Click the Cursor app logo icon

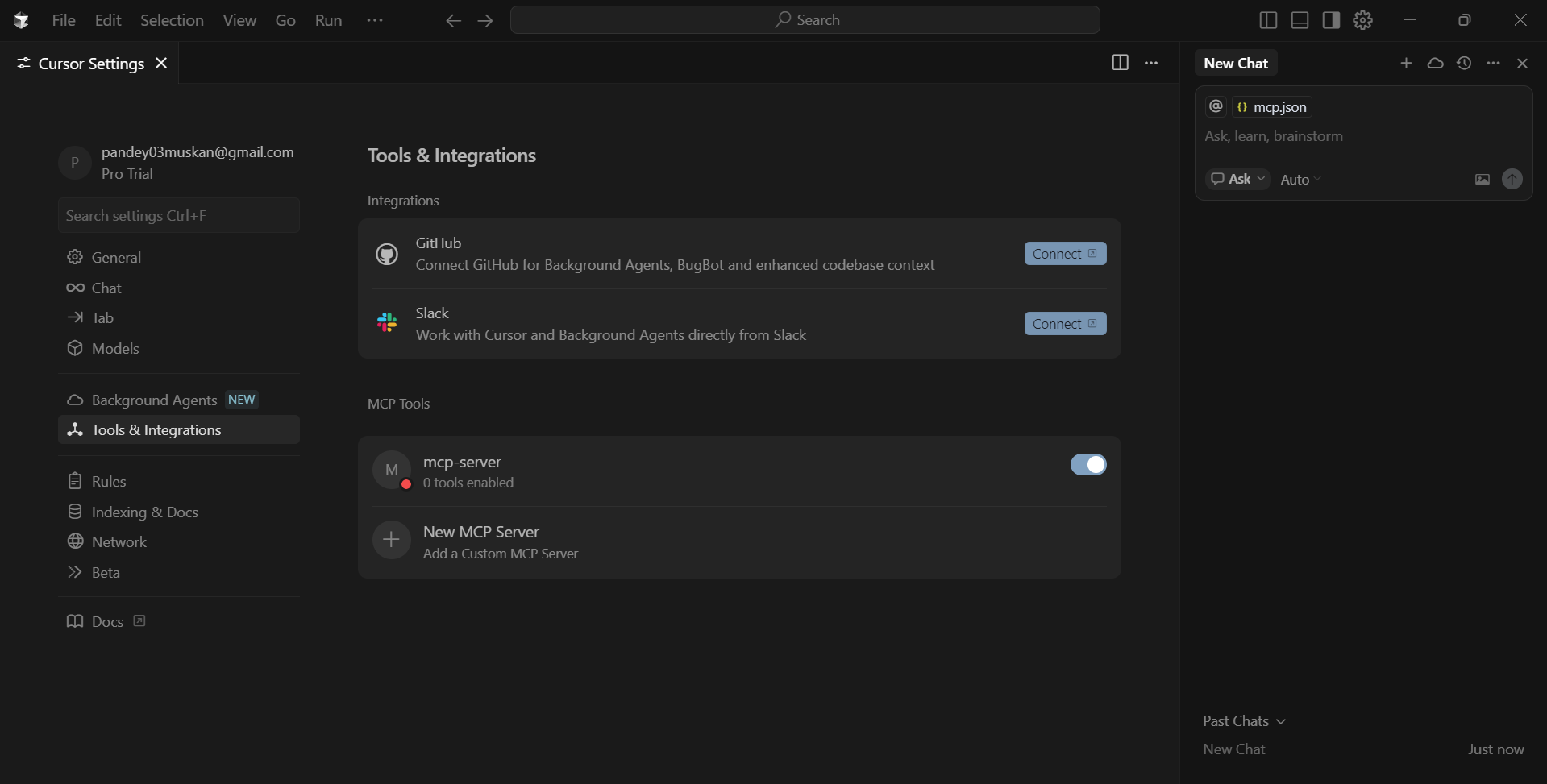(x=22, y=20)
